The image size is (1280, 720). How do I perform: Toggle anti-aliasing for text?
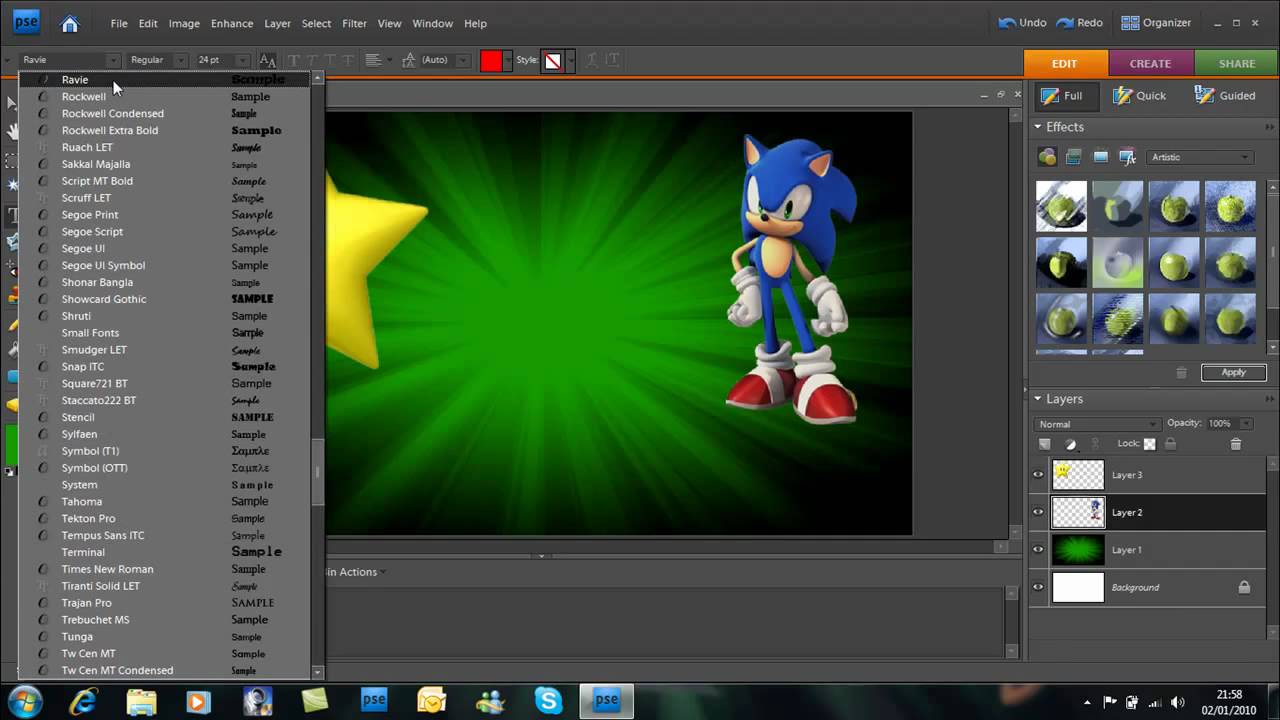267,60
